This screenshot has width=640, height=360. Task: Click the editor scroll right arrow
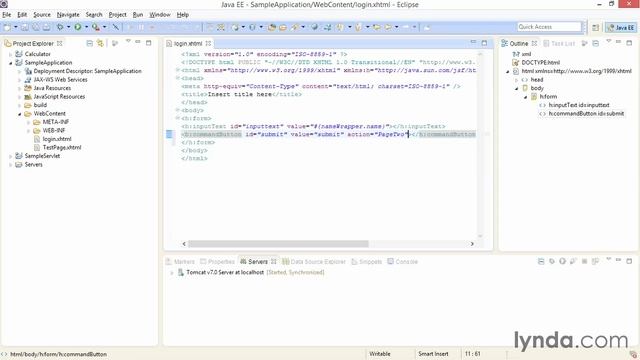point(472,244)
